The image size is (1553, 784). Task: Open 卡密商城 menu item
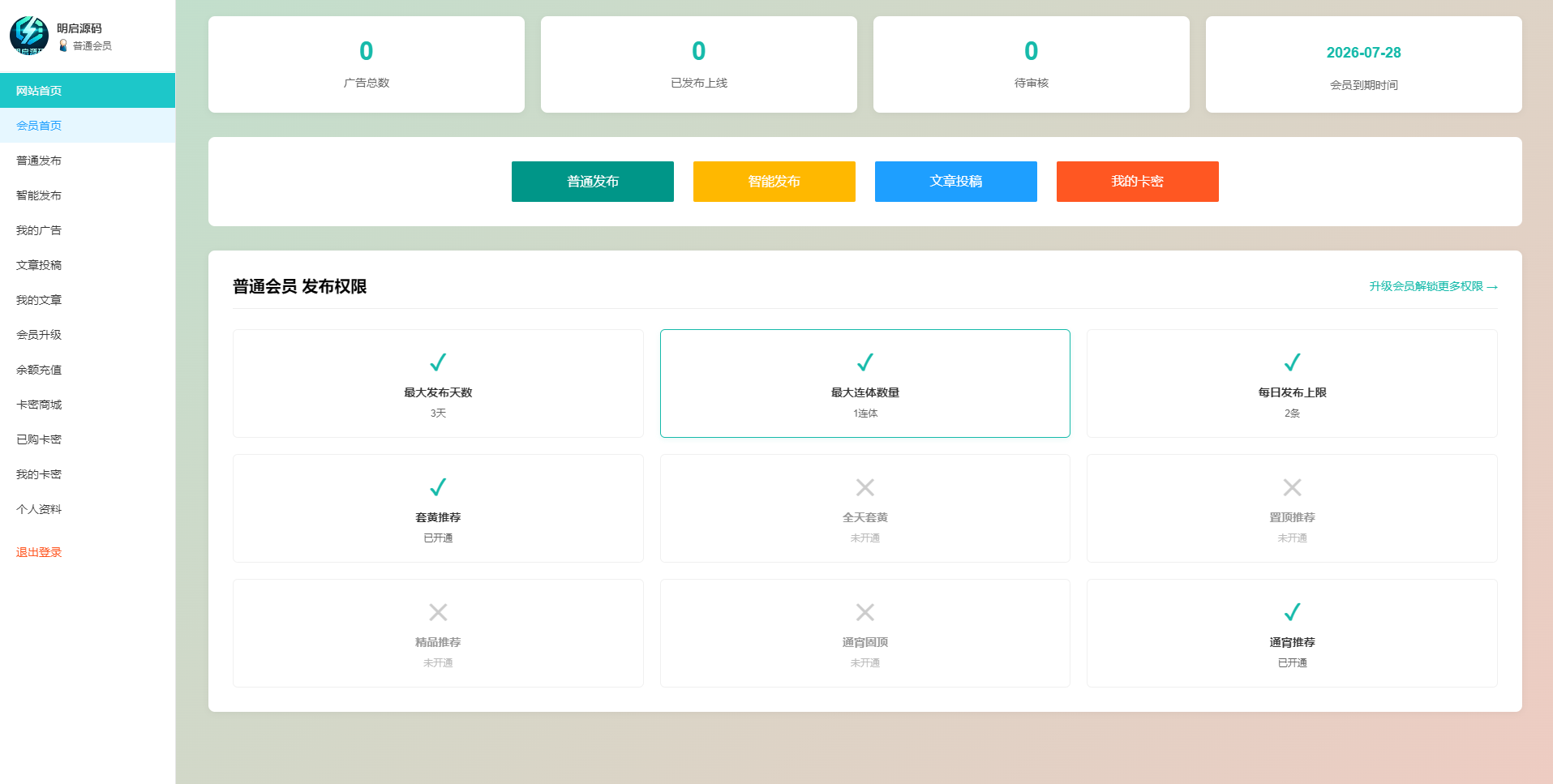(x=88, y=405)
